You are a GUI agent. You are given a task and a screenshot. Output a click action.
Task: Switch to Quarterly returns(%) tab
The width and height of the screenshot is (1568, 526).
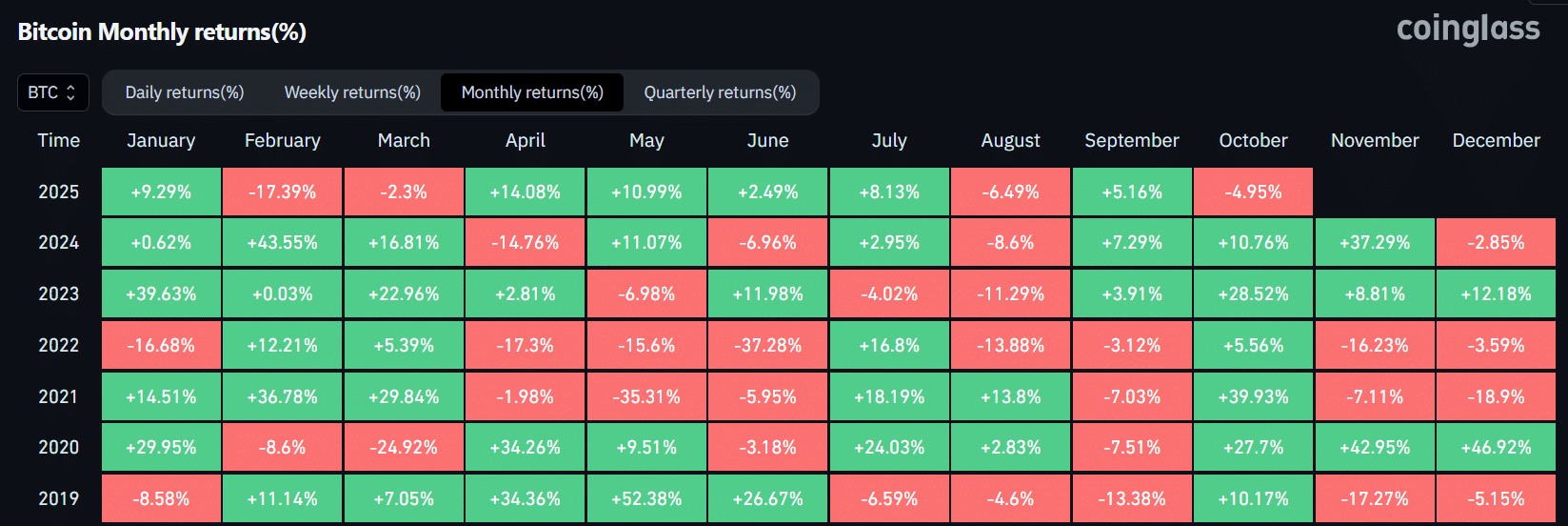pyautogui.click(x=720, y=92)
